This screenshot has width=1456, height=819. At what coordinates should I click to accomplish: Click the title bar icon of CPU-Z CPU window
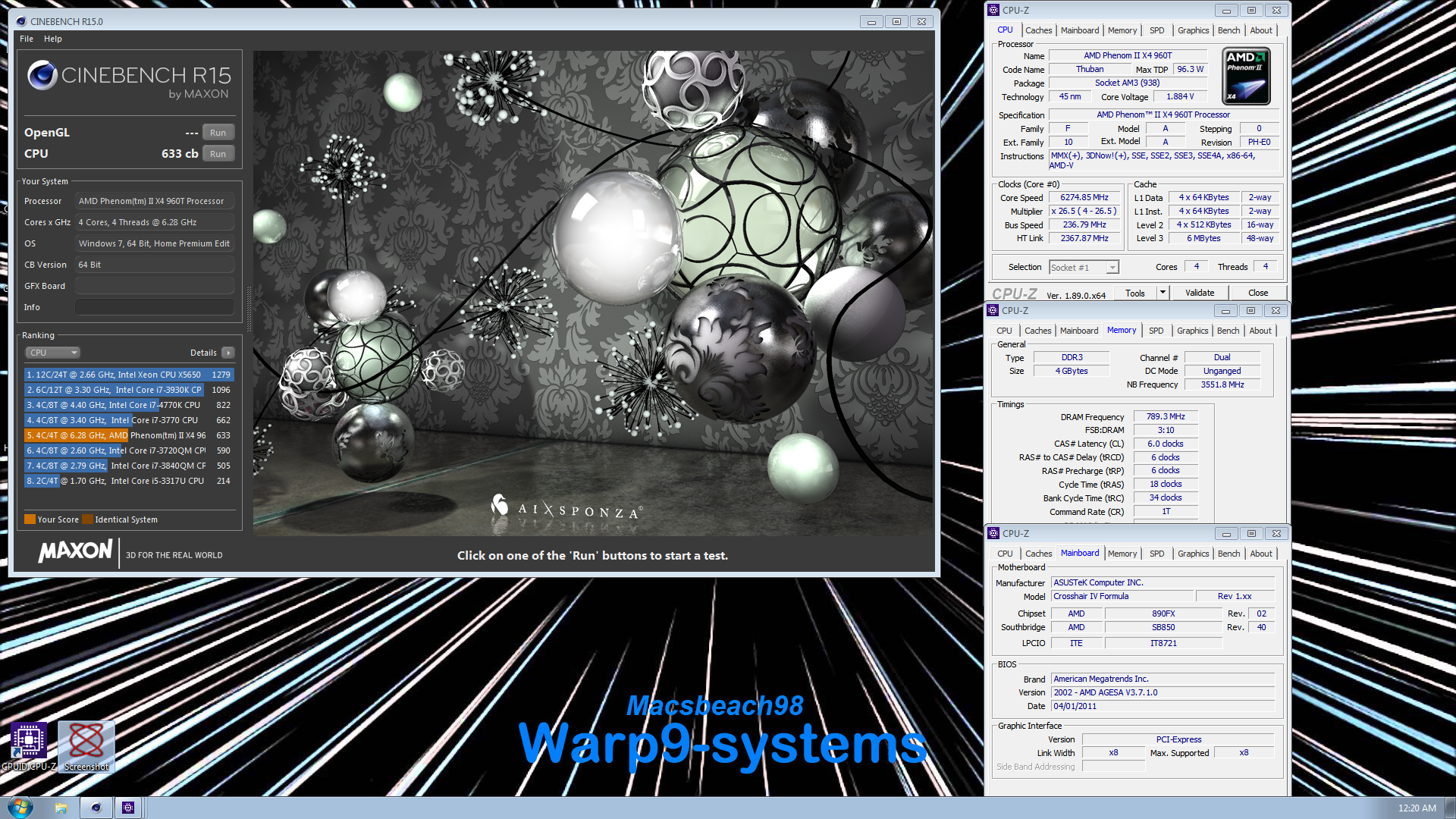click(993, 10)
